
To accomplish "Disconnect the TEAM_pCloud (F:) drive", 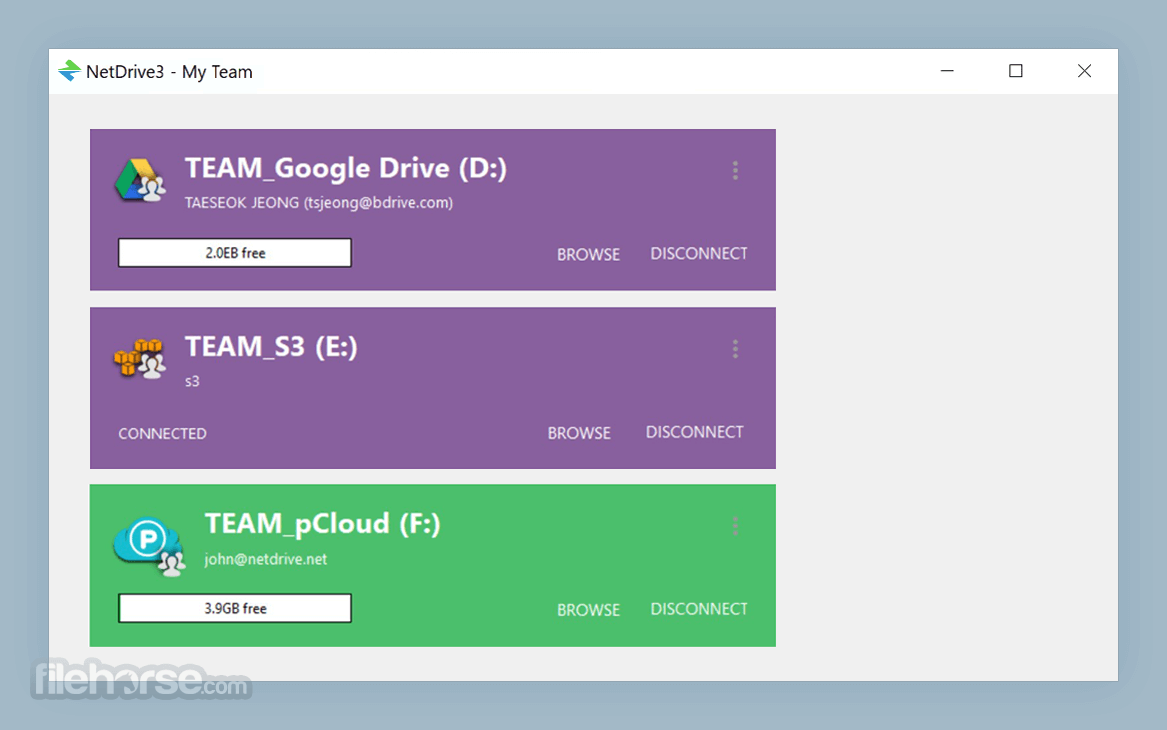I will click(699, 609).
